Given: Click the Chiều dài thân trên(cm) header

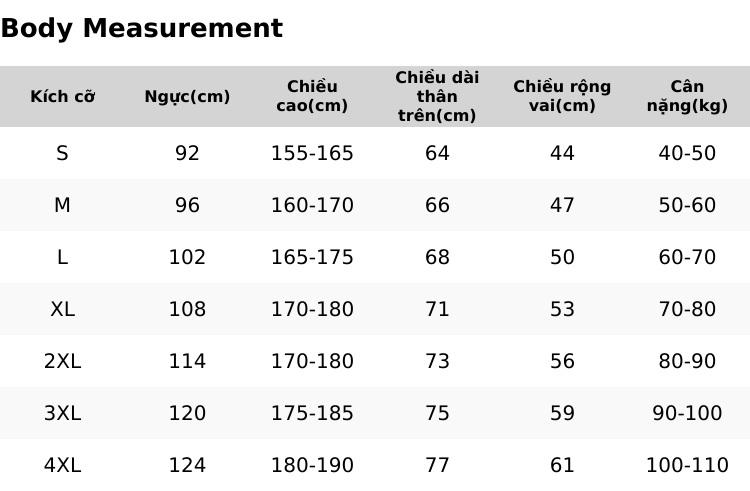Looking at the screenshot, I should click(437, 96).
